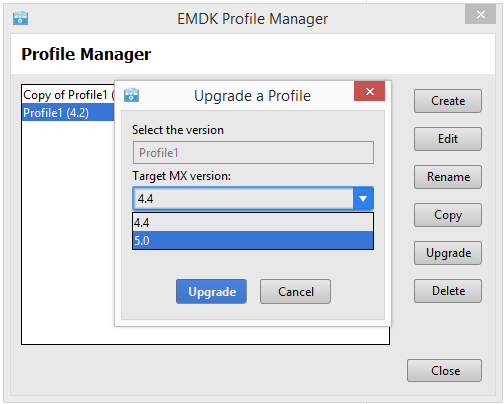Viewport: 504px width, 404px height.
Task: Click the Profile1 name text field
Action: coord(253,153)
